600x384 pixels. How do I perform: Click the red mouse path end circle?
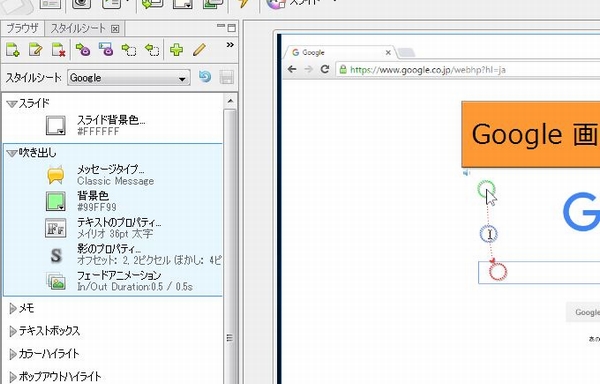tap(498, 272)
